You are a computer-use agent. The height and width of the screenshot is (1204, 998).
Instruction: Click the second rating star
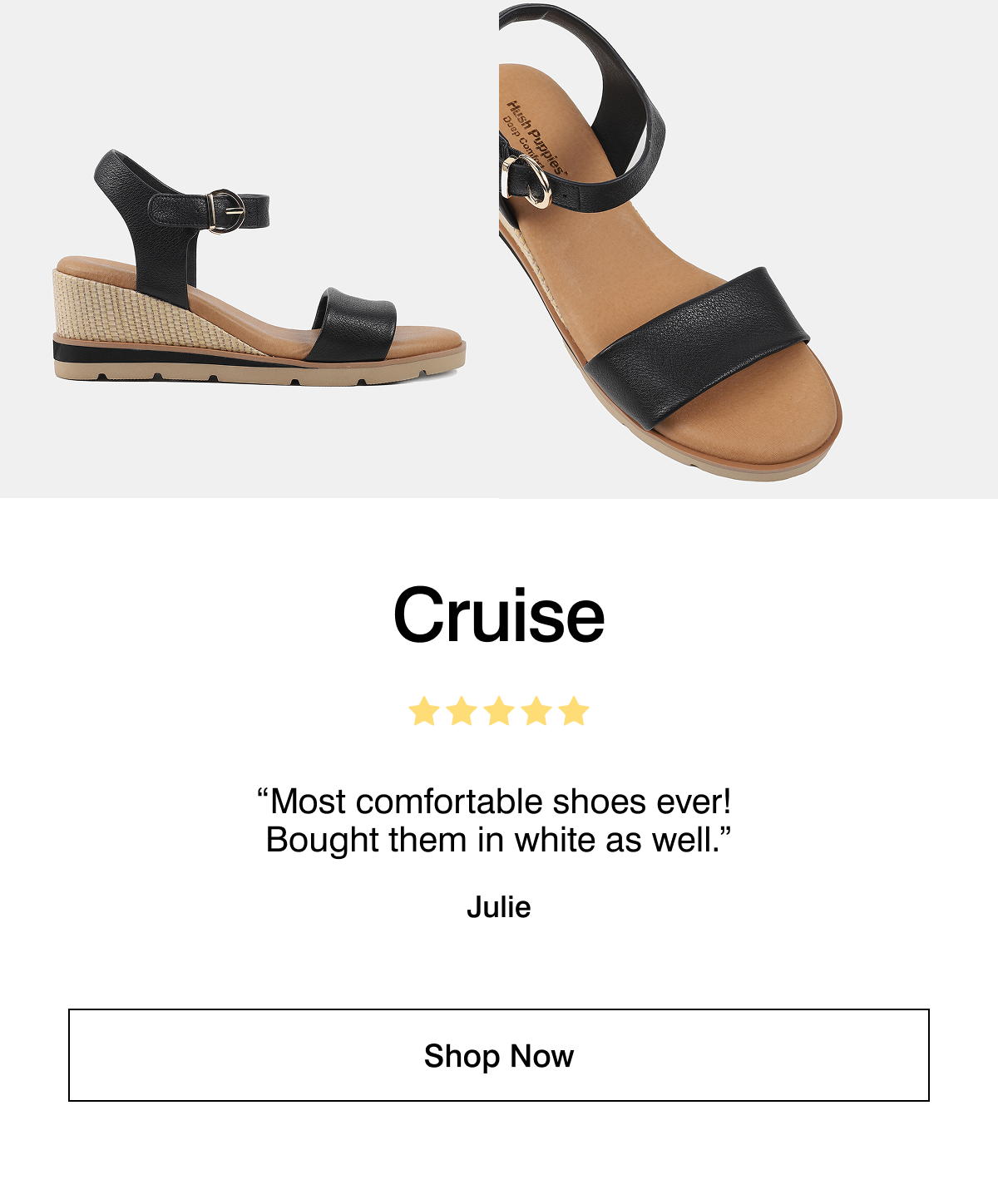[x=462, y=711]
